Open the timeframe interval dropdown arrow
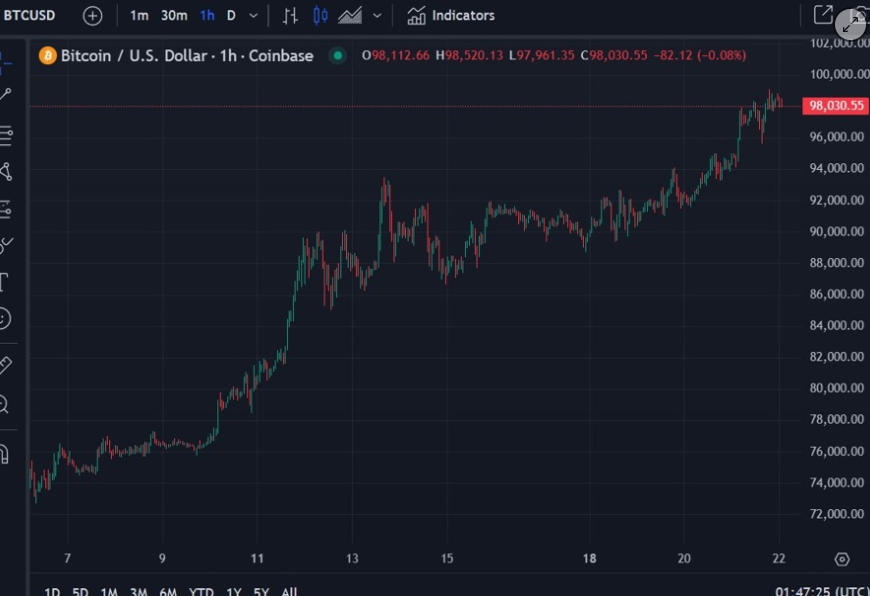 (x=253, y=16)
